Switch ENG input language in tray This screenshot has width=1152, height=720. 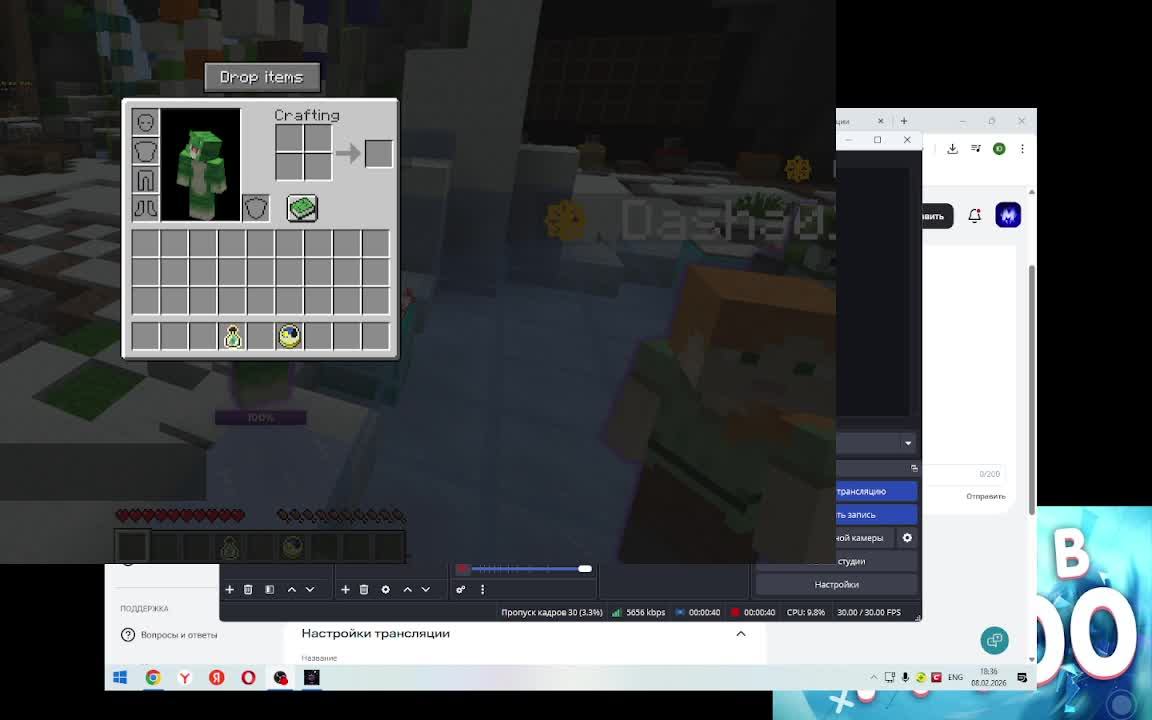coord(955,677)
